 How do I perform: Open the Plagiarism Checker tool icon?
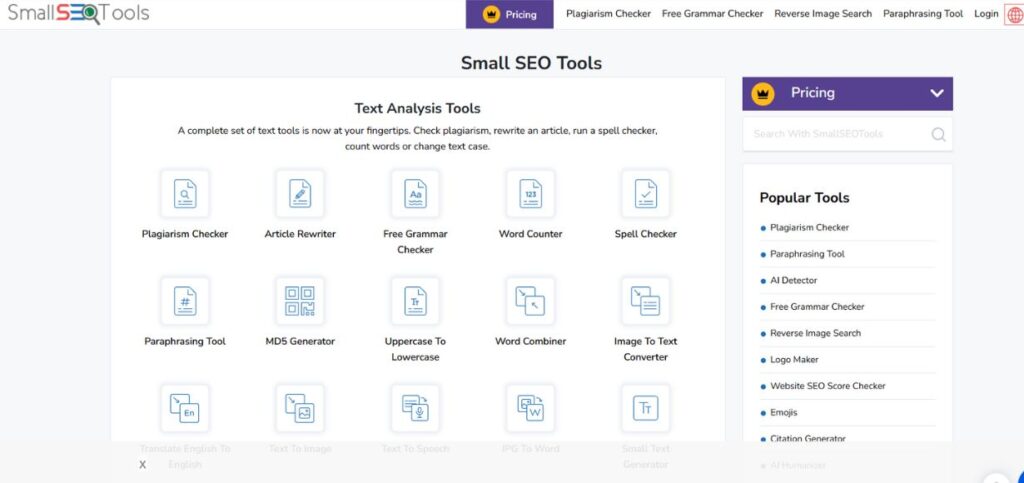pos(185,194)
